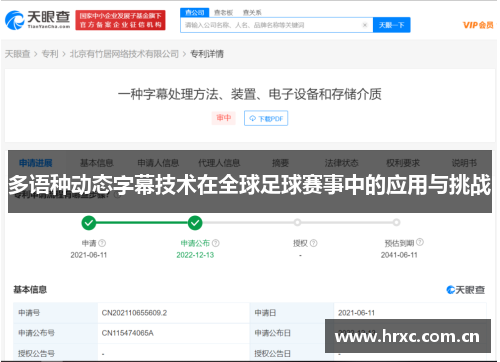Viewport: 500px width, 362px height.
Task: Switch to the 申请进展 tab
Action: (x=36, y=163)
